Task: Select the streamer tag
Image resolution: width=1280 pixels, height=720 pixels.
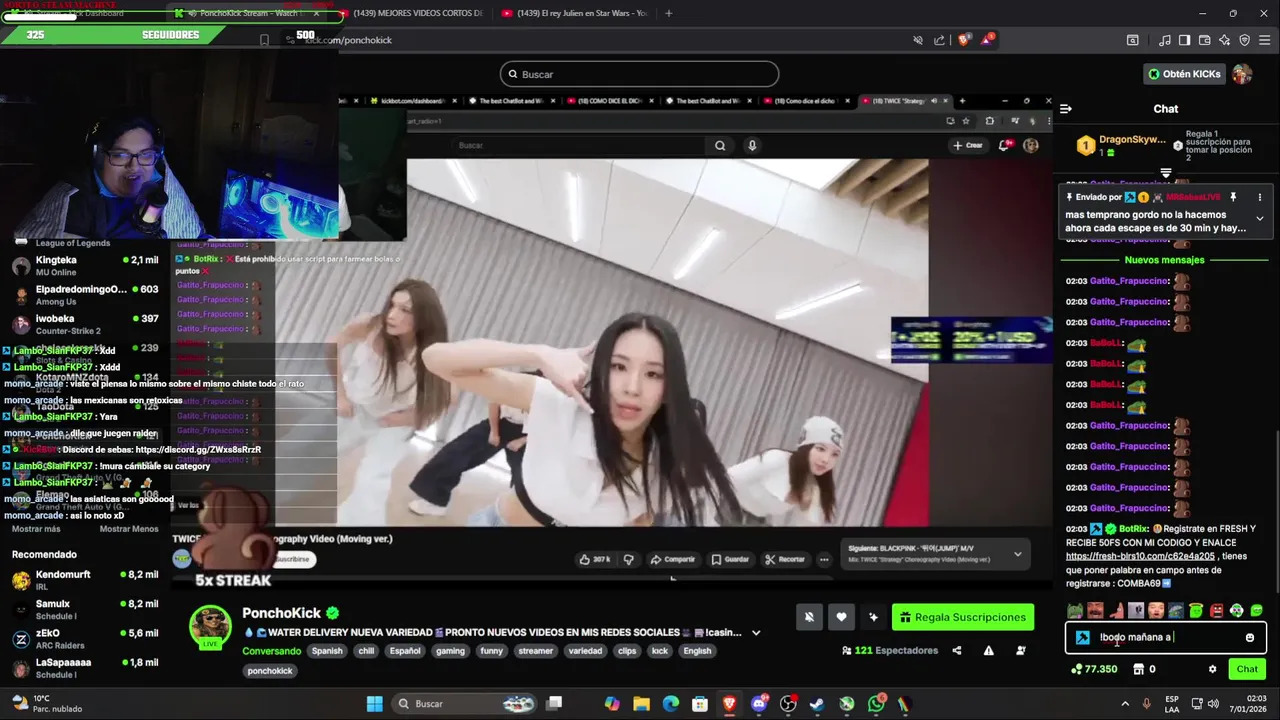Action: (535, 651)
